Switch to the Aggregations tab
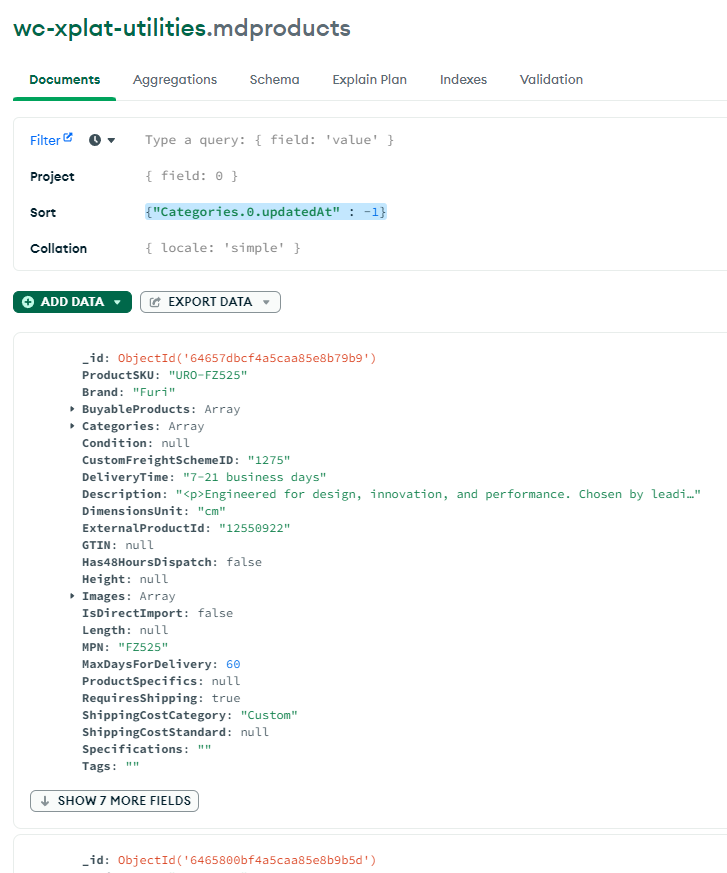This screenshot has width=727, height=873. 175,80
